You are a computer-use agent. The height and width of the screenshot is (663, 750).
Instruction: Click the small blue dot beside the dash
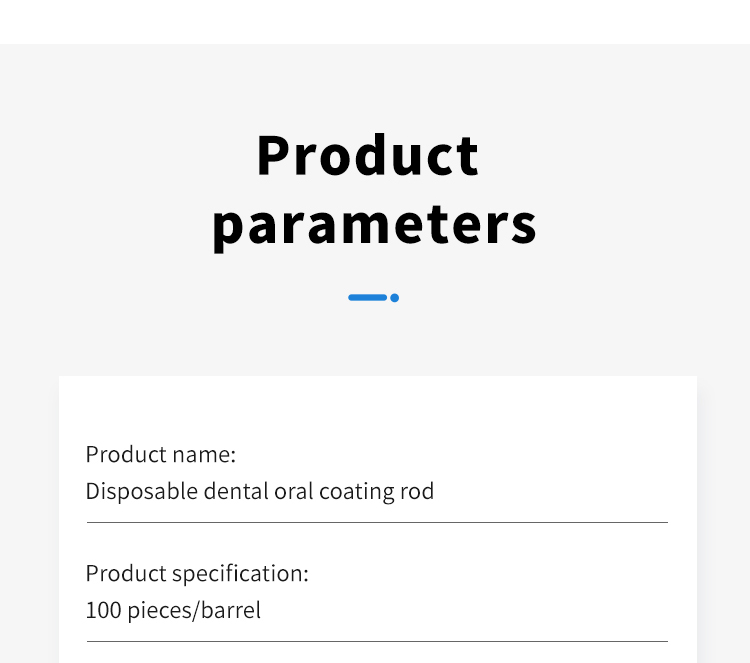pos(395,298)
